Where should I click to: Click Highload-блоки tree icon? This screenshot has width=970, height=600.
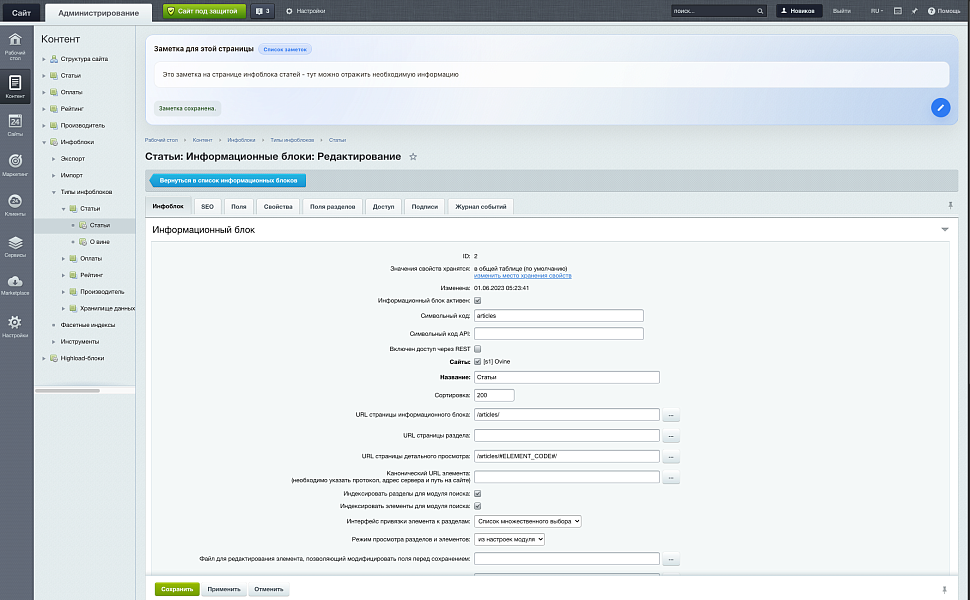coord(54,358)
